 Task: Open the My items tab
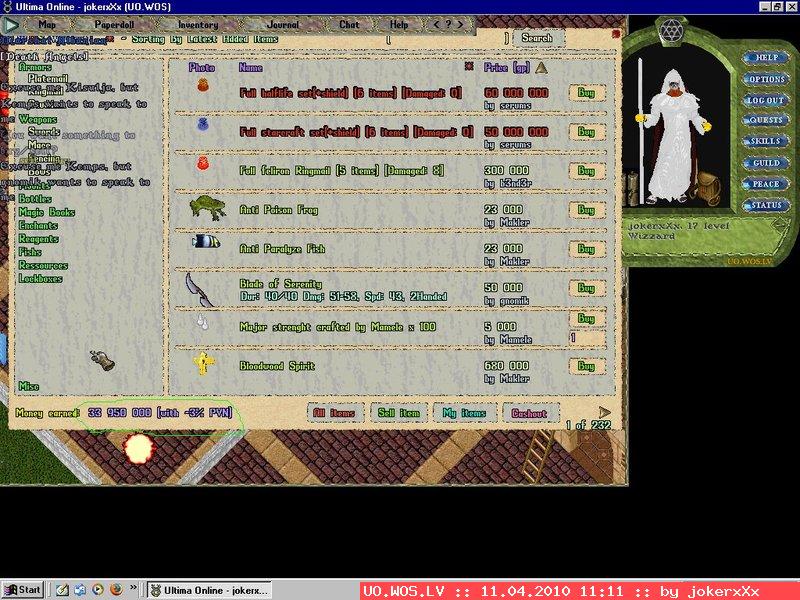[464, 413]
